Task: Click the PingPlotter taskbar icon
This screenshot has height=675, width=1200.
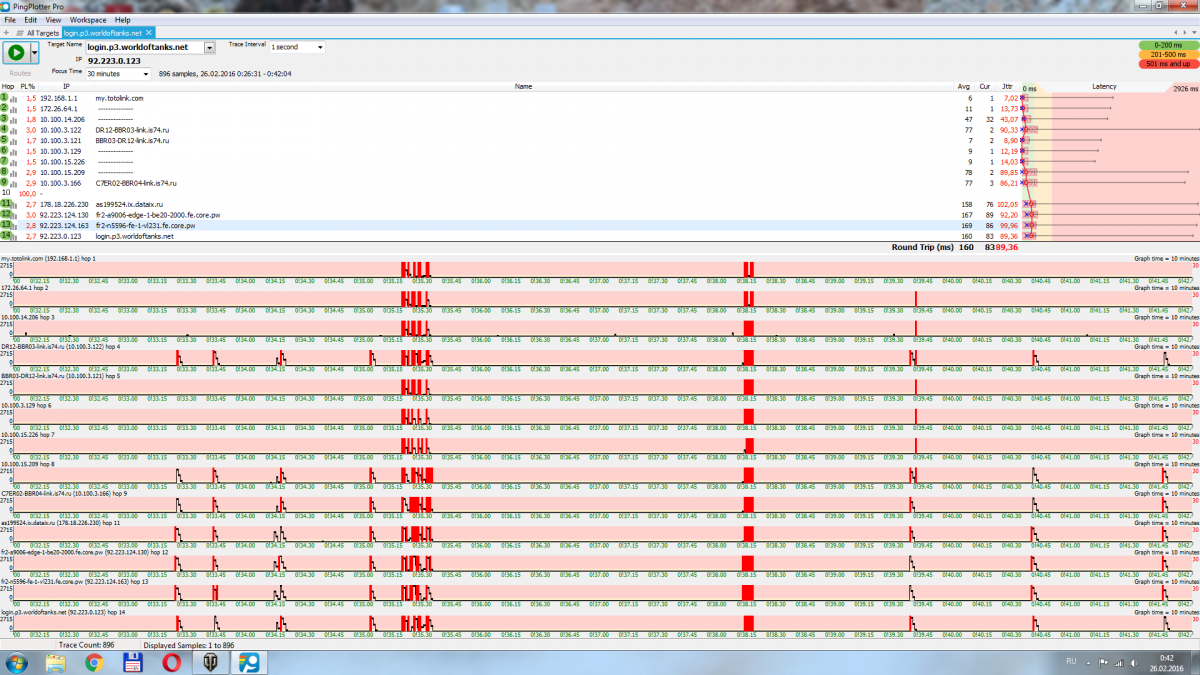Action: [250, 663]
